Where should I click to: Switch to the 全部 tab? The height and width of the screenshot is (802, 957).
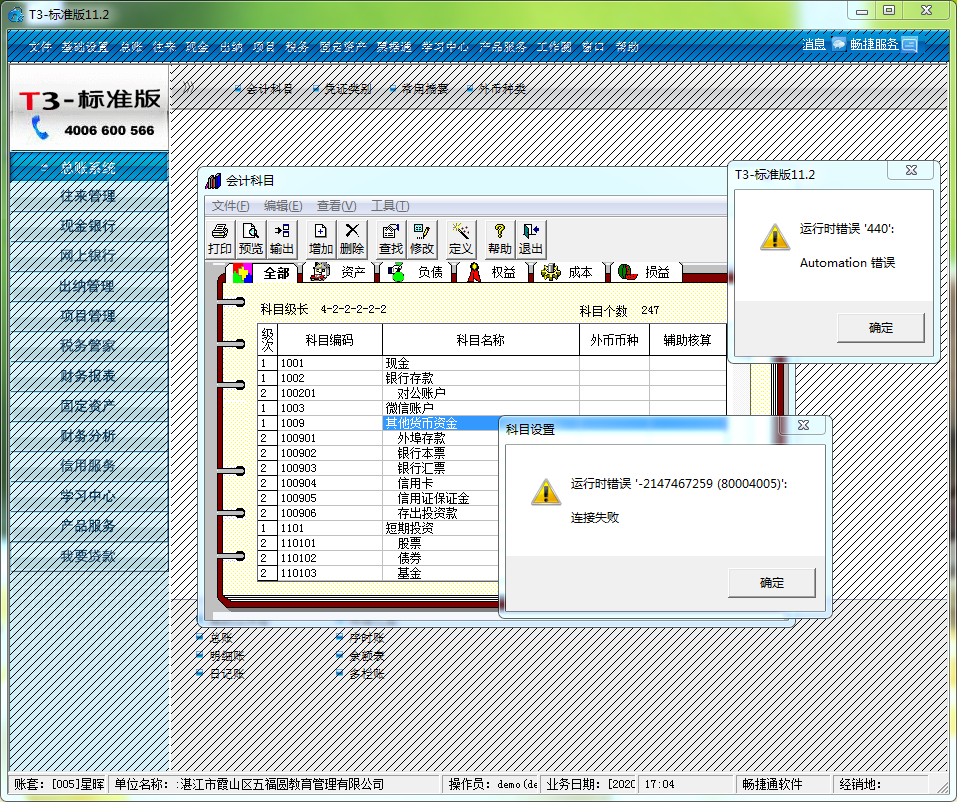pos(262,272)
